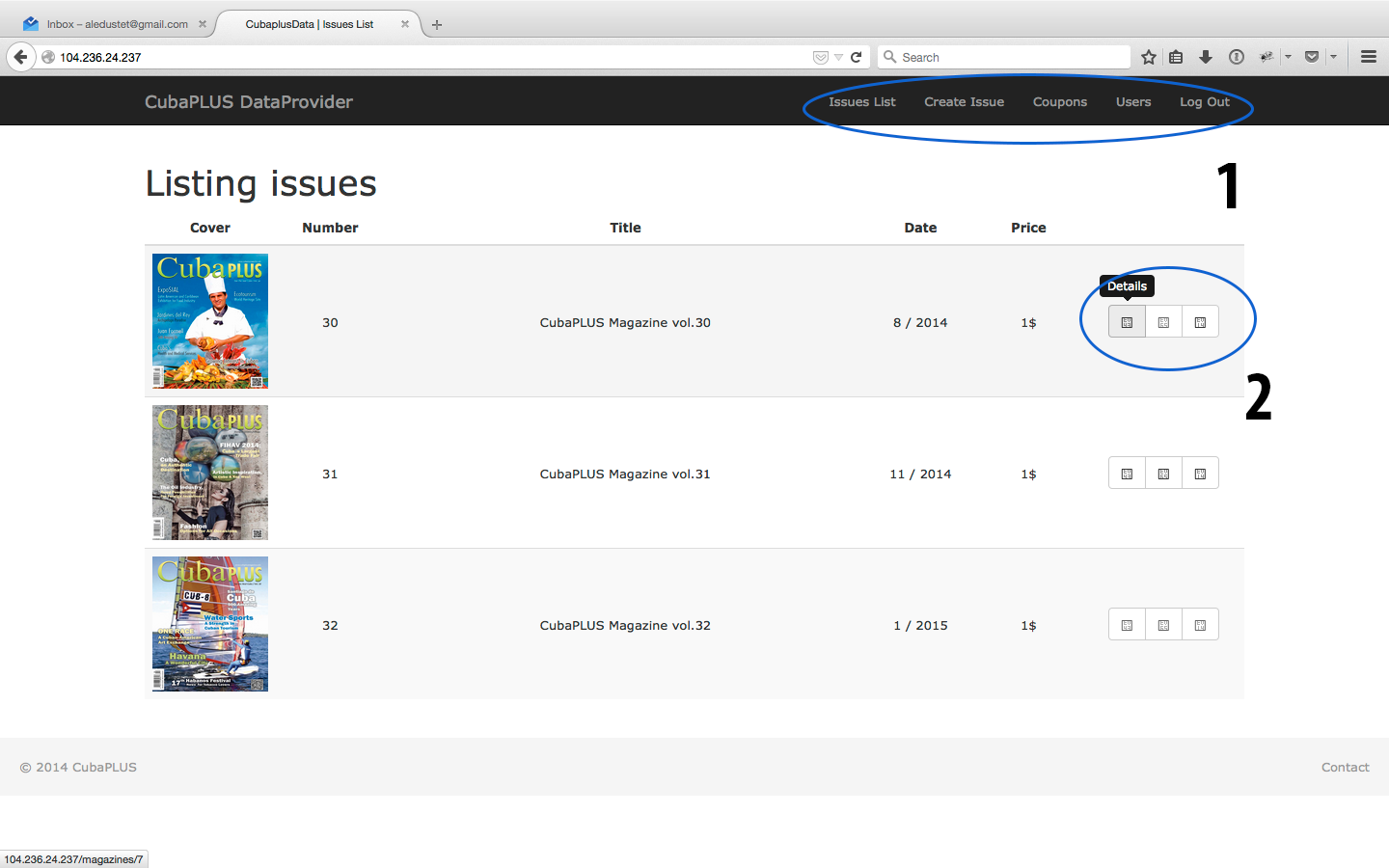Click the title 'CubaPLUS Magazine vol.31'
Image resolution: width=1389 pixels, height=868 pixels.
(x=625, y=474)
